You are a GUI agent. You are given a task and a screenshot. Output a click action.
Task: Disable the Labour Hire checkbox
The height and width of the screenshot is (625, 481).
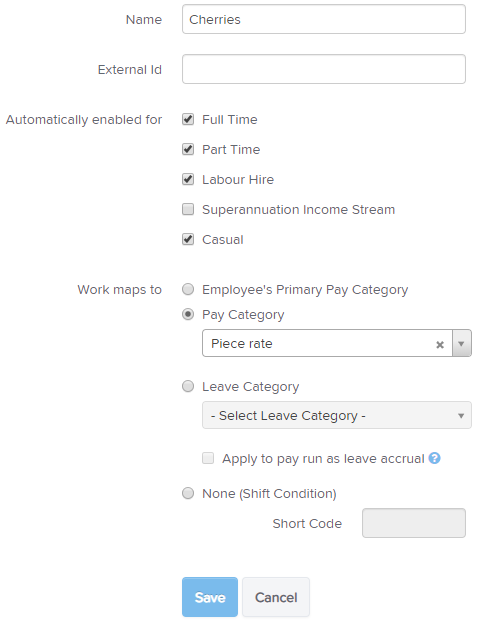(x=188, y=179)
